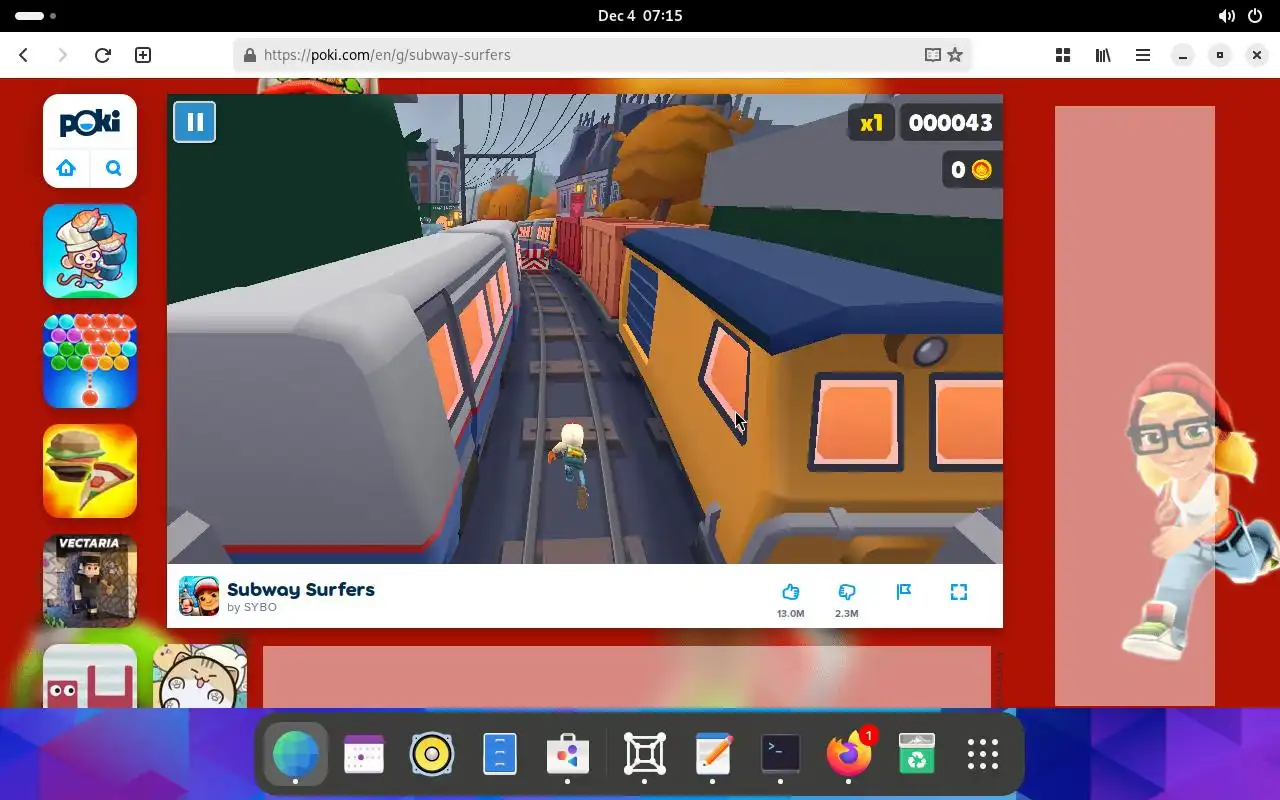Open the burger and pizza game

pos(90,471)
